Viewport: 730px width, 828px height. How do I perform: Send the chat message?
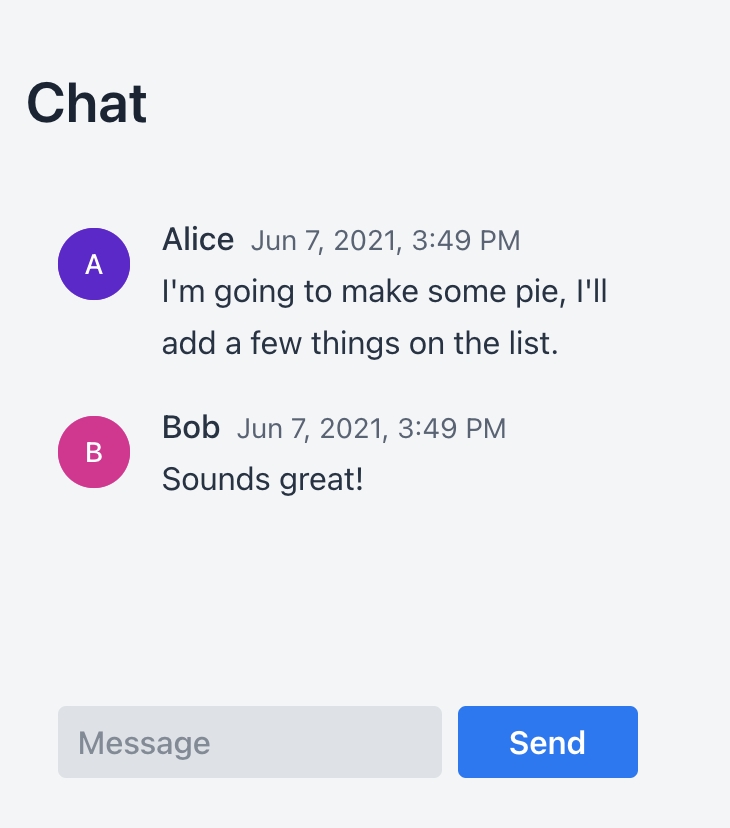(548, 742)
